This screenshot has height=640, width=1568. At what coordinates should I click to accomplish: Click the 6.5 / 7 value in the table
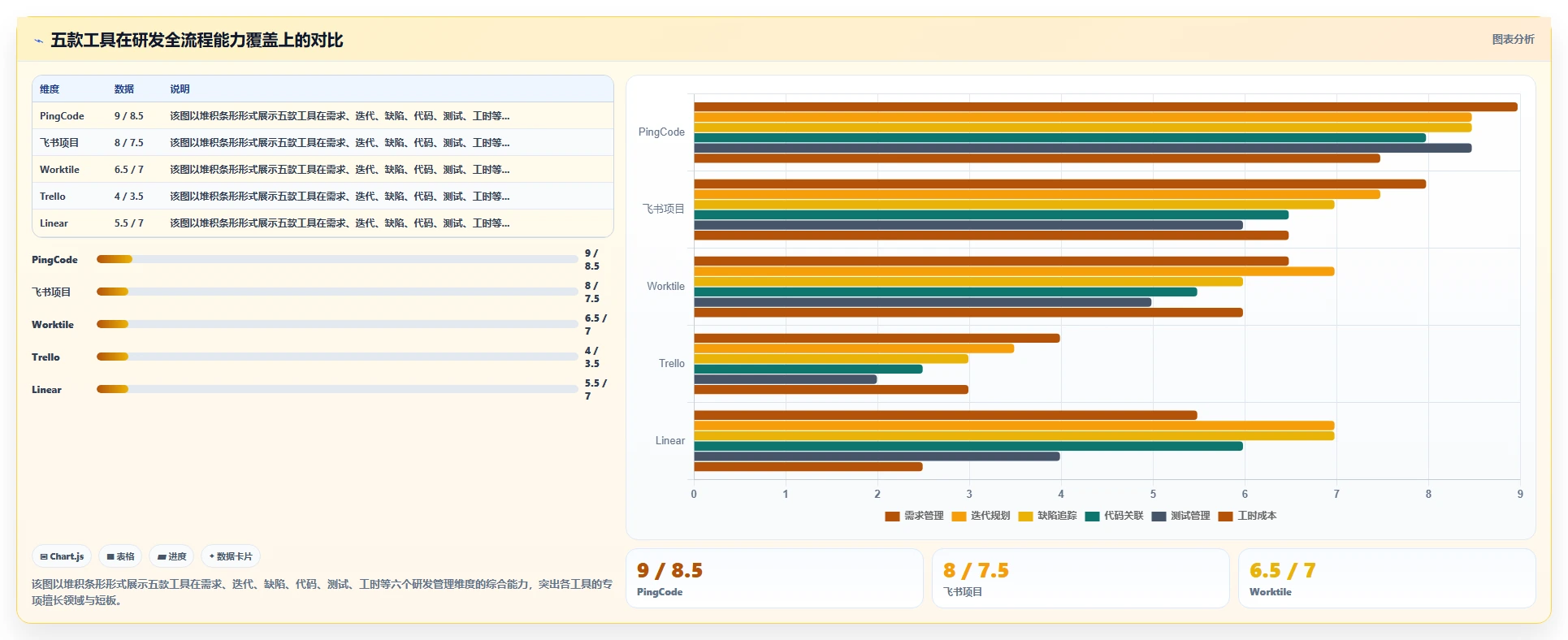pyautogui.click(x=128, y=170)
